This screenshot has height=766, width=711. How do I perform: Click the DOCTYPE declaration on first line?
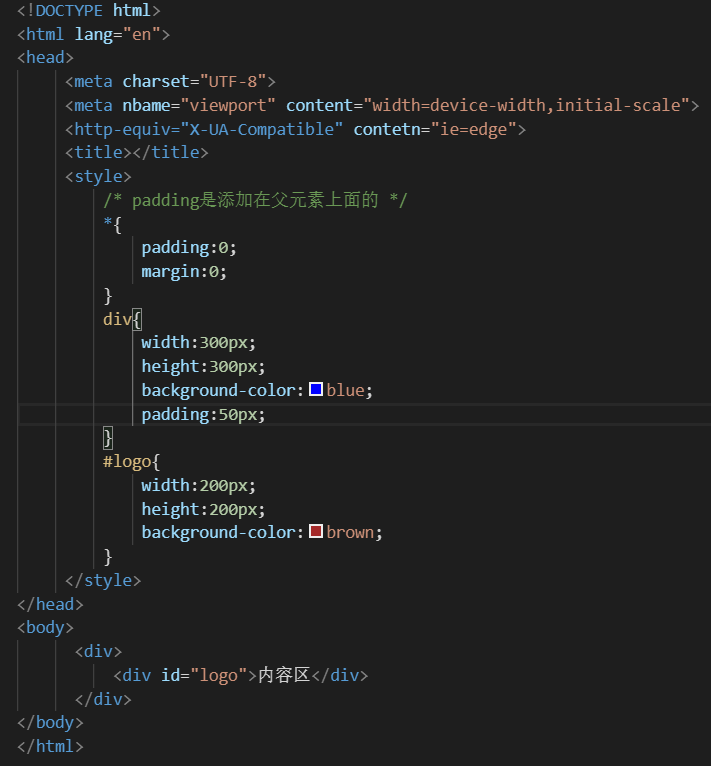[88, 10]
